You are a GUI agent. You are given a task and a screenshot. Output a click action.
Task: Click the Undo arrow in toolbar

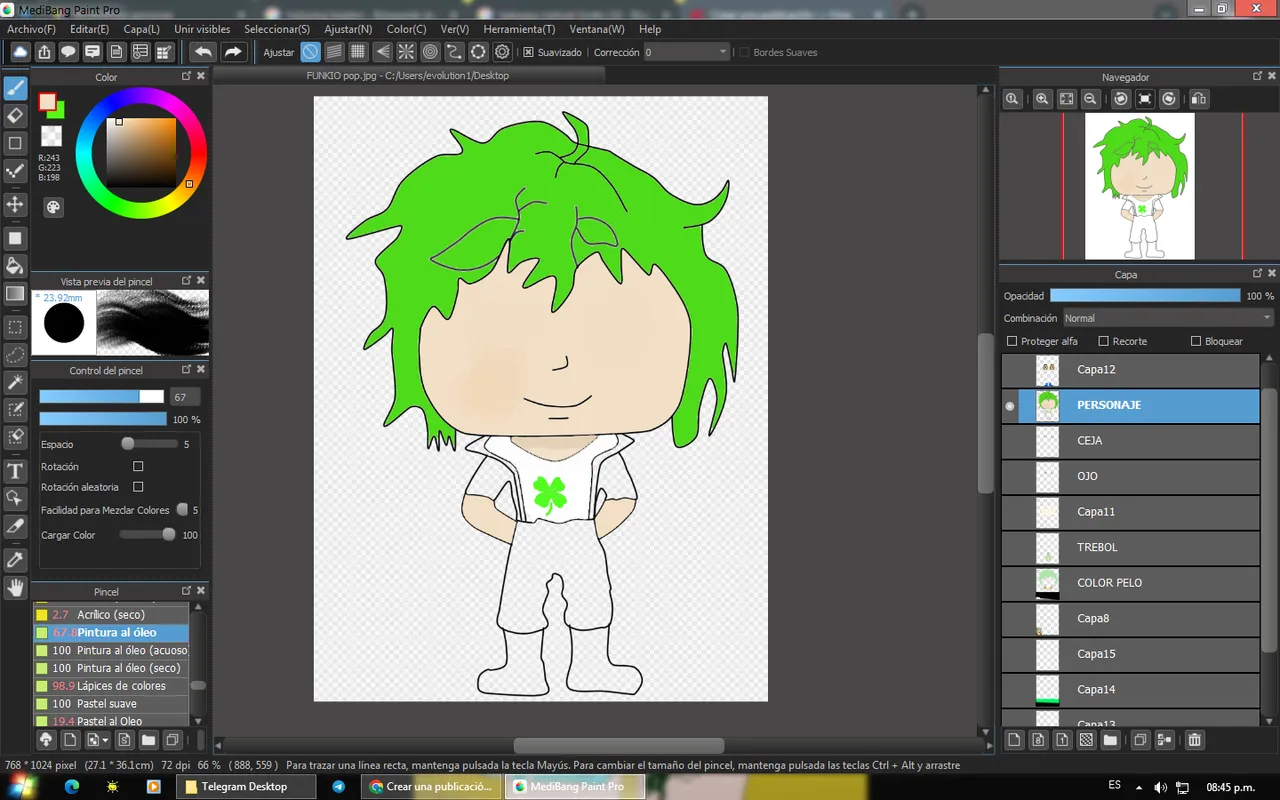pos(203,52)
